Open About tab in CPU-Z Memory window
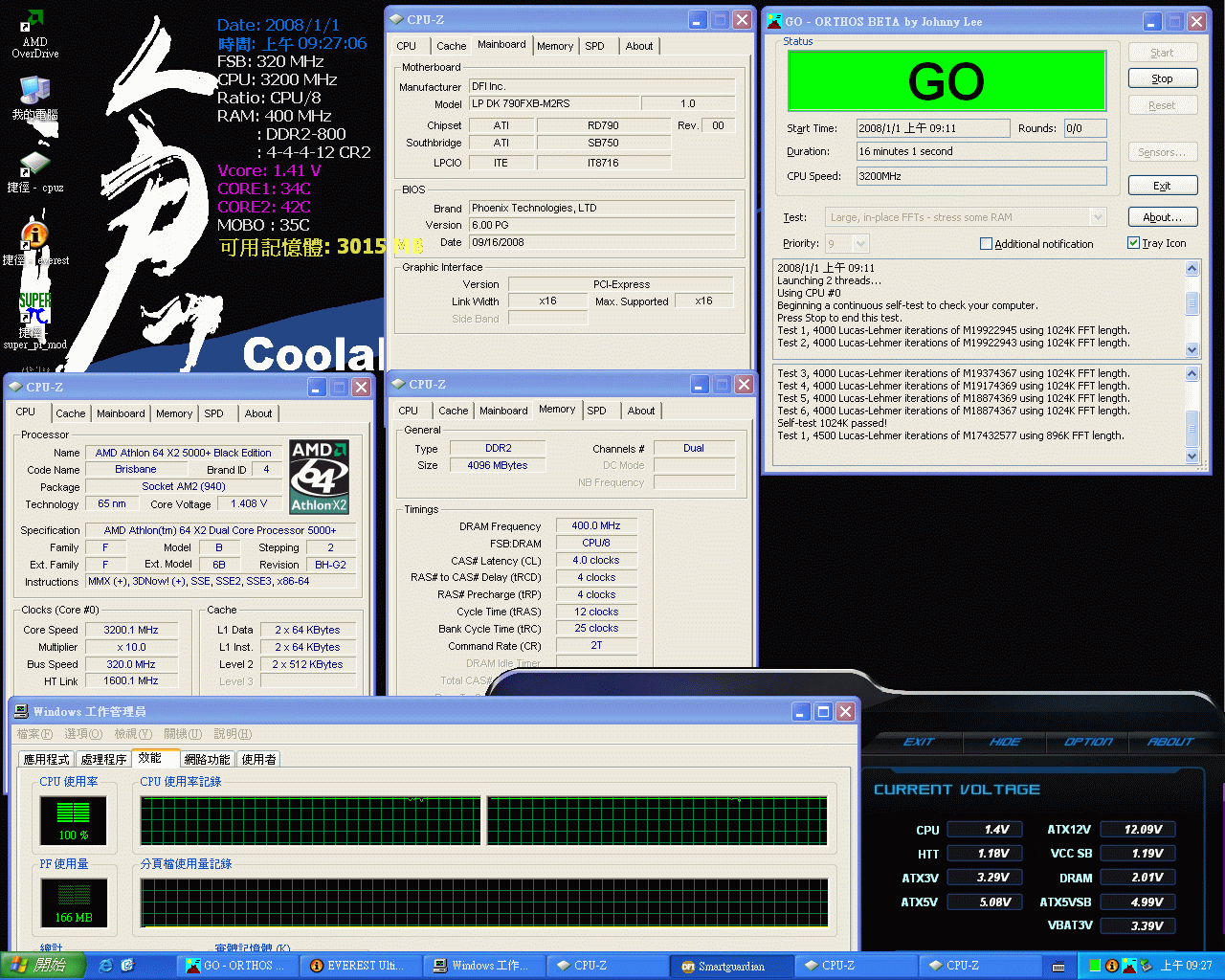This screenshot has height=980, width=1225. tap(641, 411)
